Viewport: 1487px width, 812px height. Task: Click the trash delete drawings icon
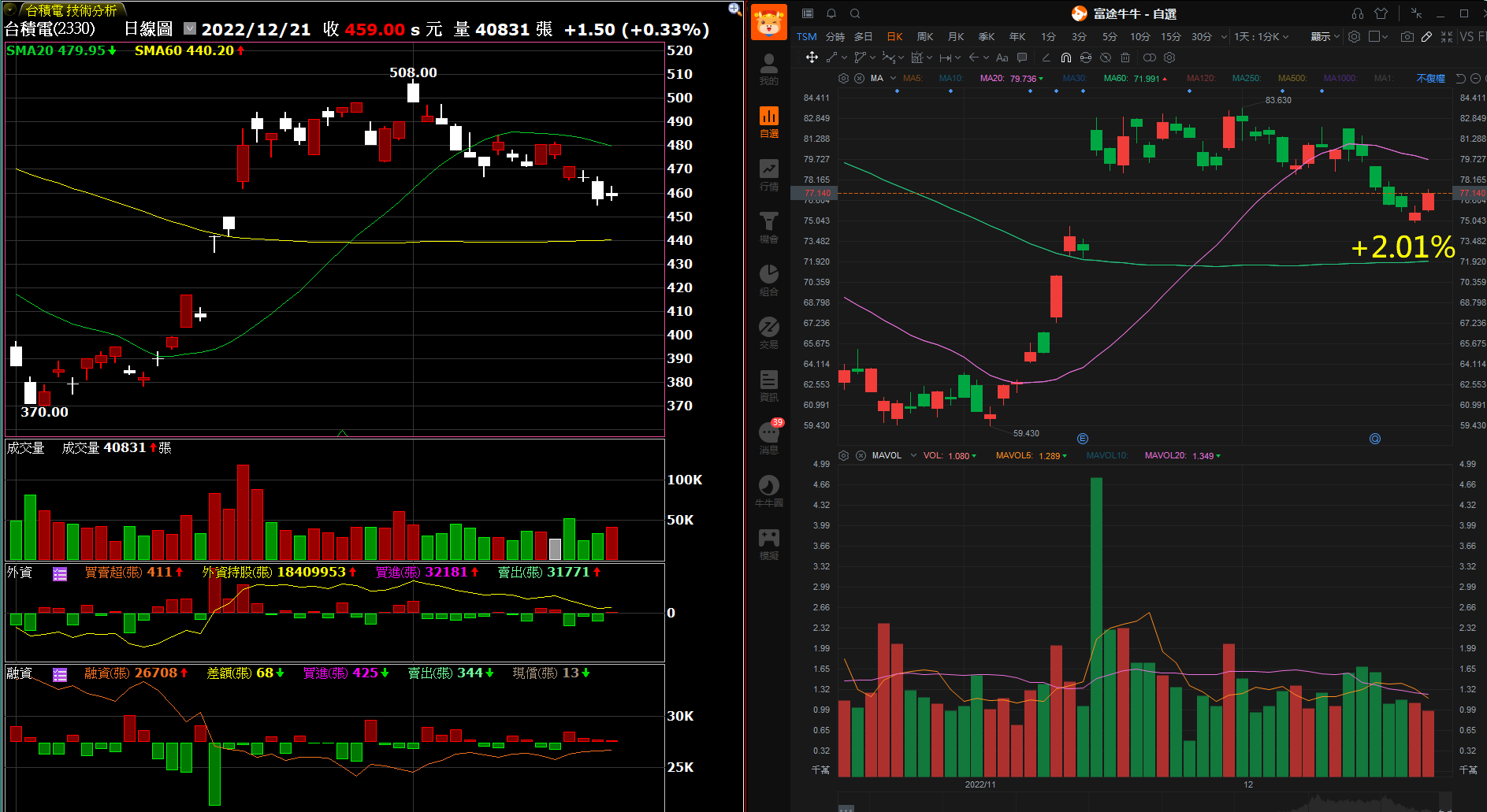tap(1125, 57)
